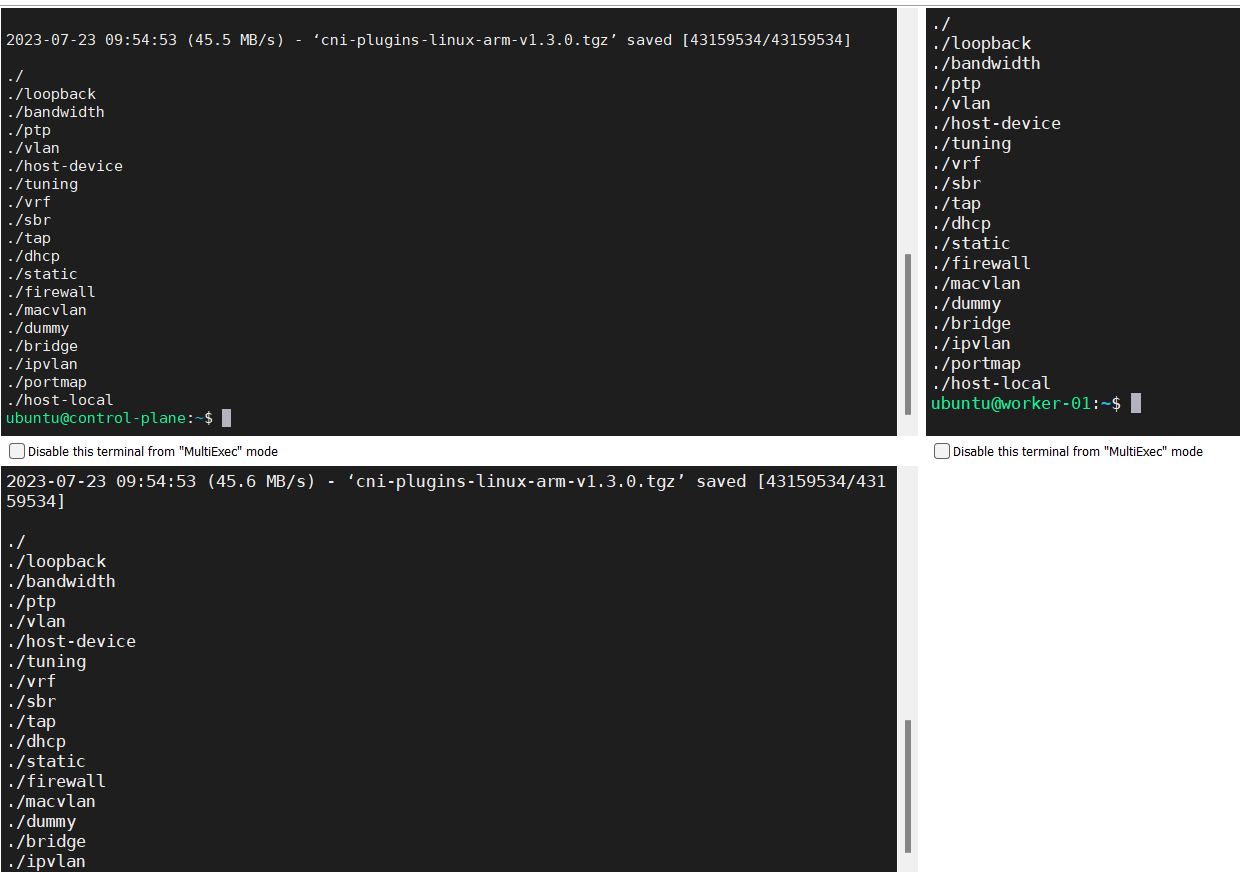Click ./firewall line in control-plane terminal
1240x872 pixels.
51,292
